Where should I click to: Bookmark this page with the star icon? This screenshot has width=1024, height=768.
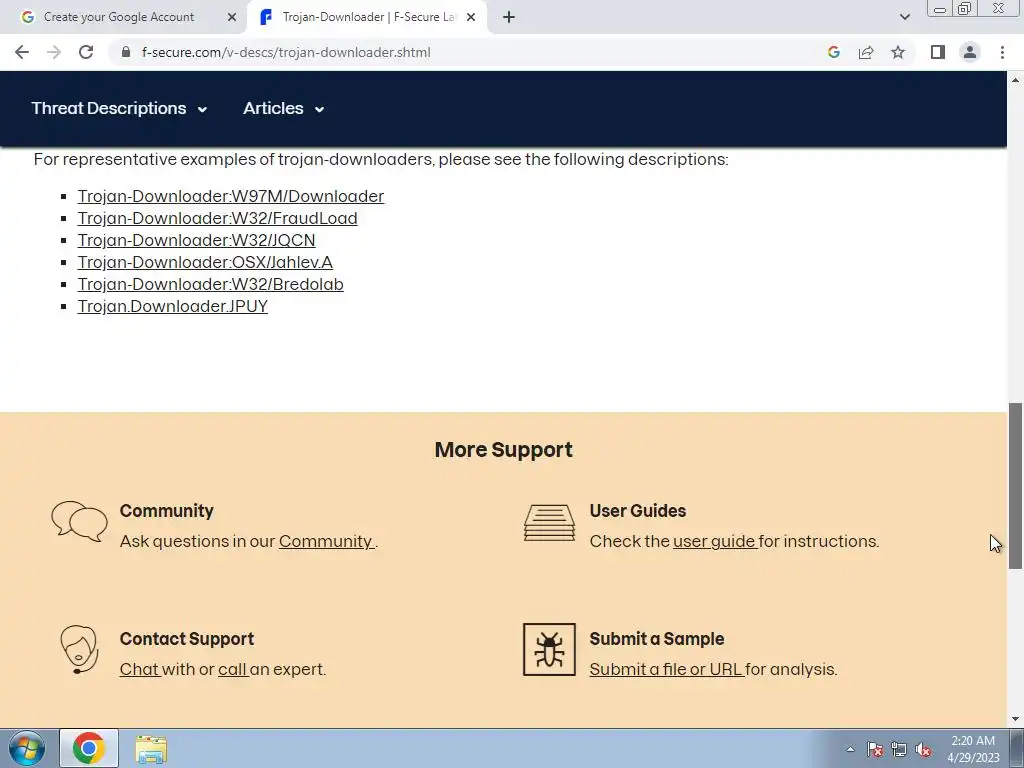(898, 52)
